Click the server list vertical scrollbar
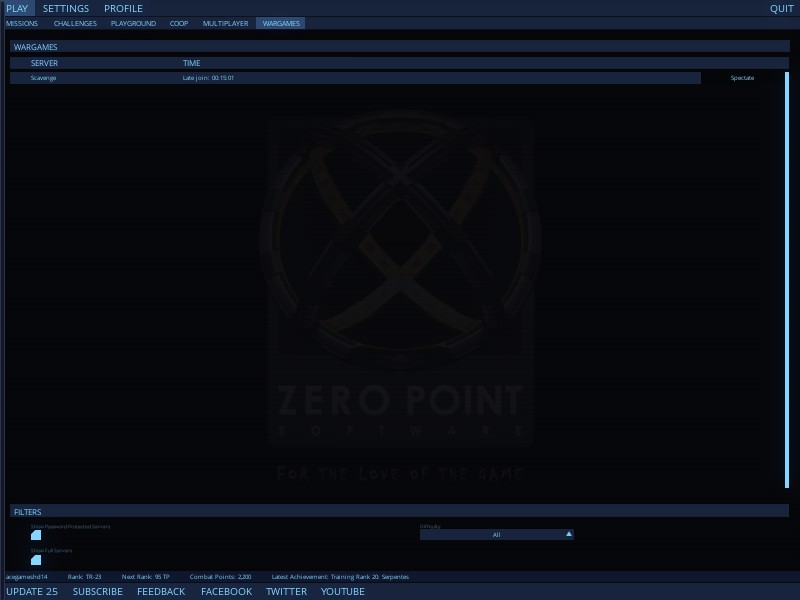The width and height of the screenshot is (800, 600). click(x=787, y=280)
